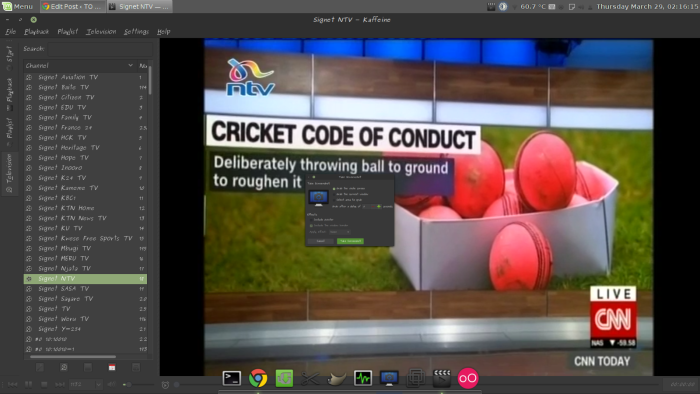
Task: Open the keyboard layout tray indicator
Action: (552, 7)
